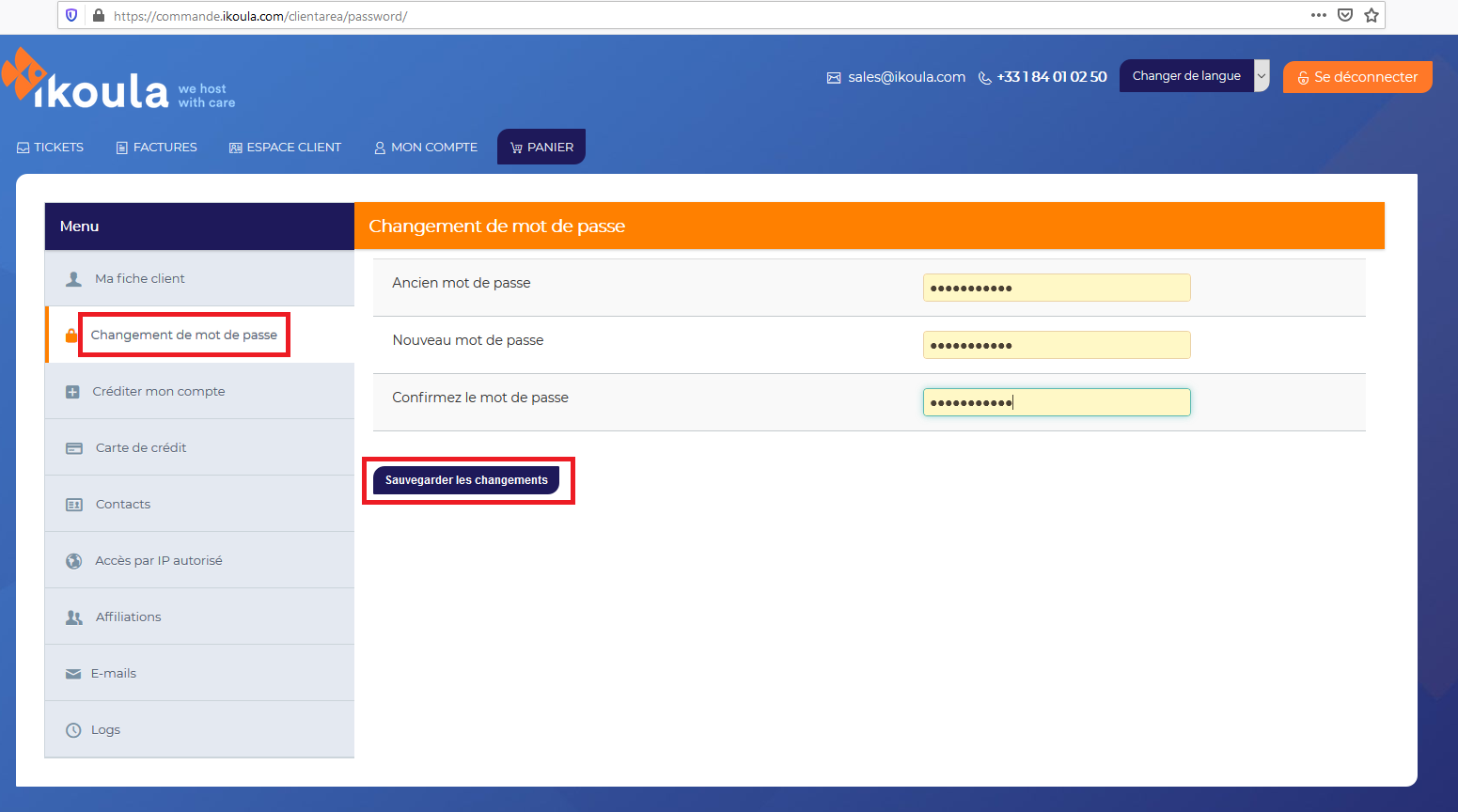Open the browser page actions ellipsis
The height and width of the screenshot is (812, 1458).
point(1319,15)
